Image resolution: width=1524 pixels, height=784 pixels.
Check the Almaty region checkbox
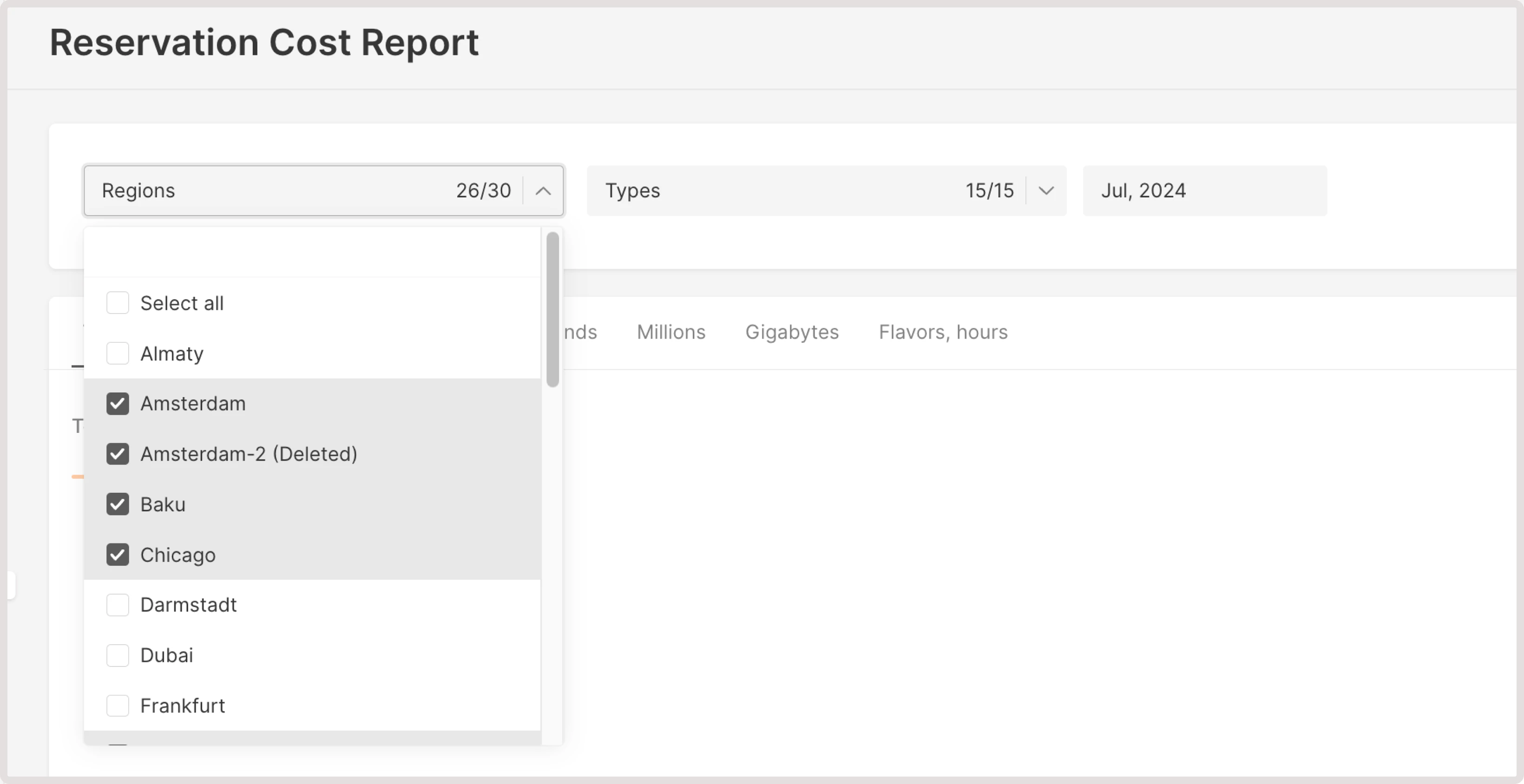click(x=118, y=353)
